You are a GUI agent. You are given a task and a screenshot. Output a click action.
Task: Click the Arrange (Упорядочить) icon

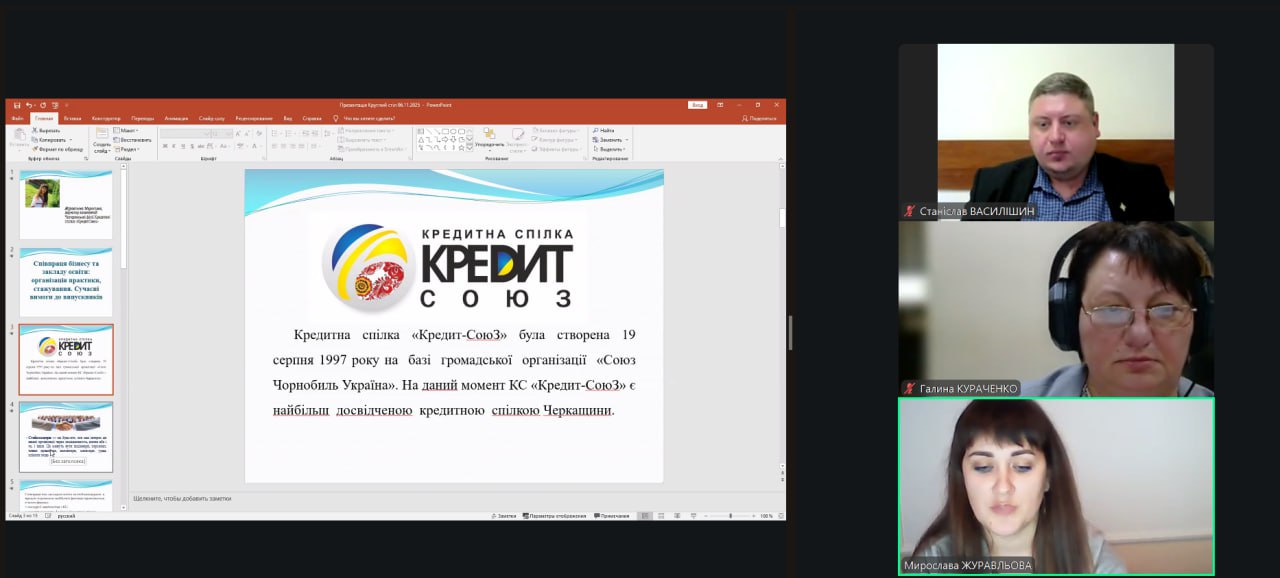click(489, 136)
